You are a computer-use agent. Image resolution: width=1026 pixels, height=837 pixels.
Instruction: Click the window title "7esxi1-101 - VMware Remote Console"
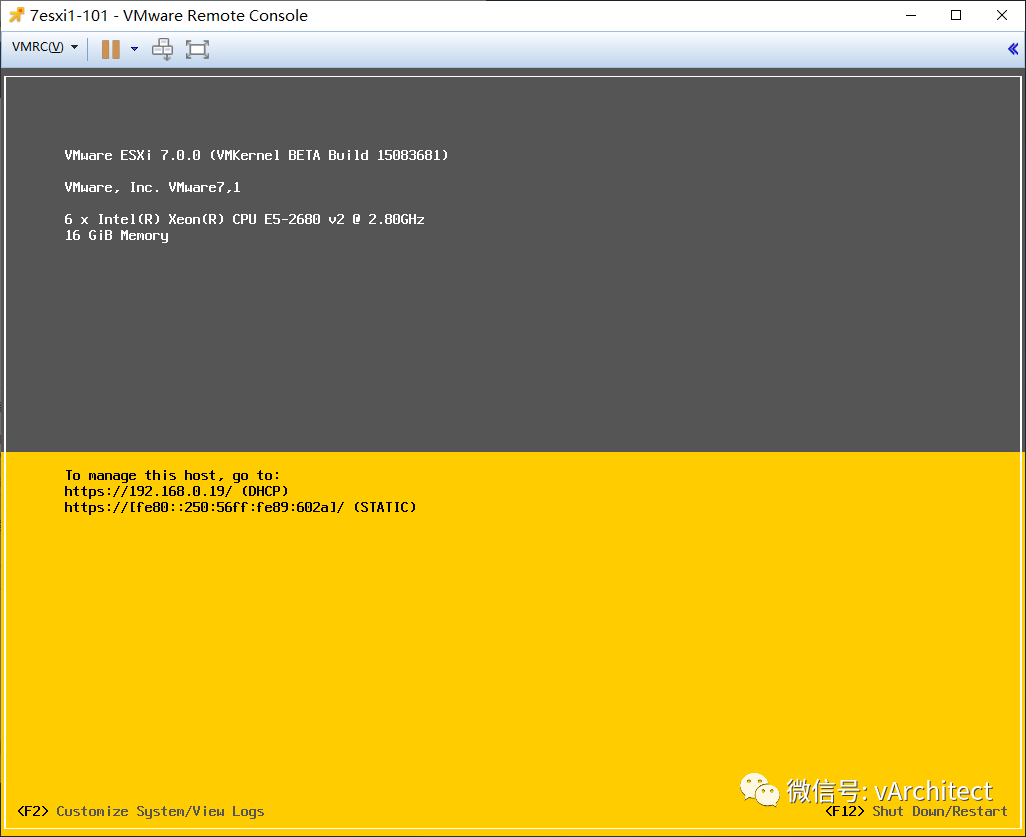click(x=169, y=15)
